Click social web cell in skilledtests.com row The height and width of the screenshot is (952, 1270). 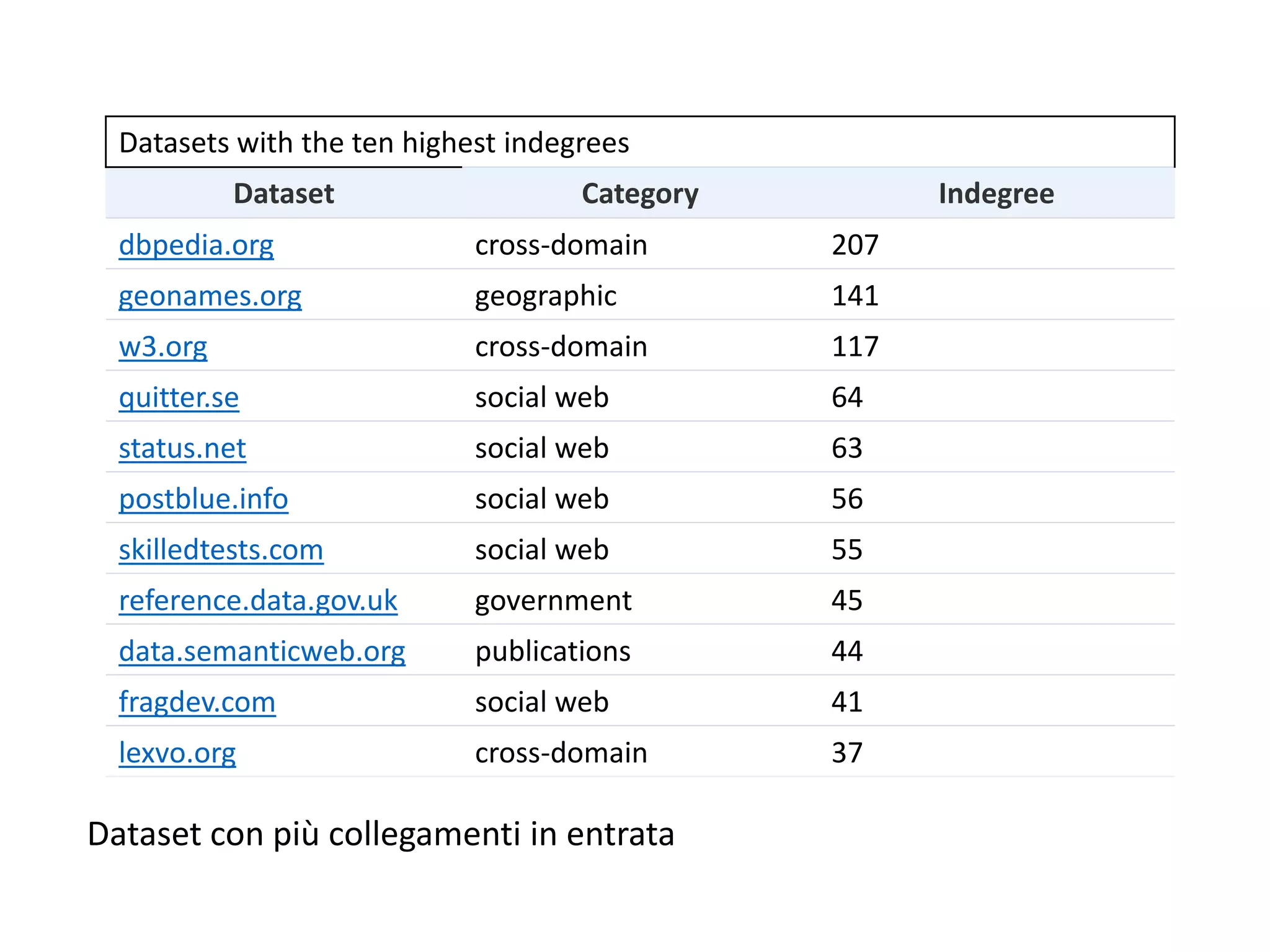coord(542,550)
